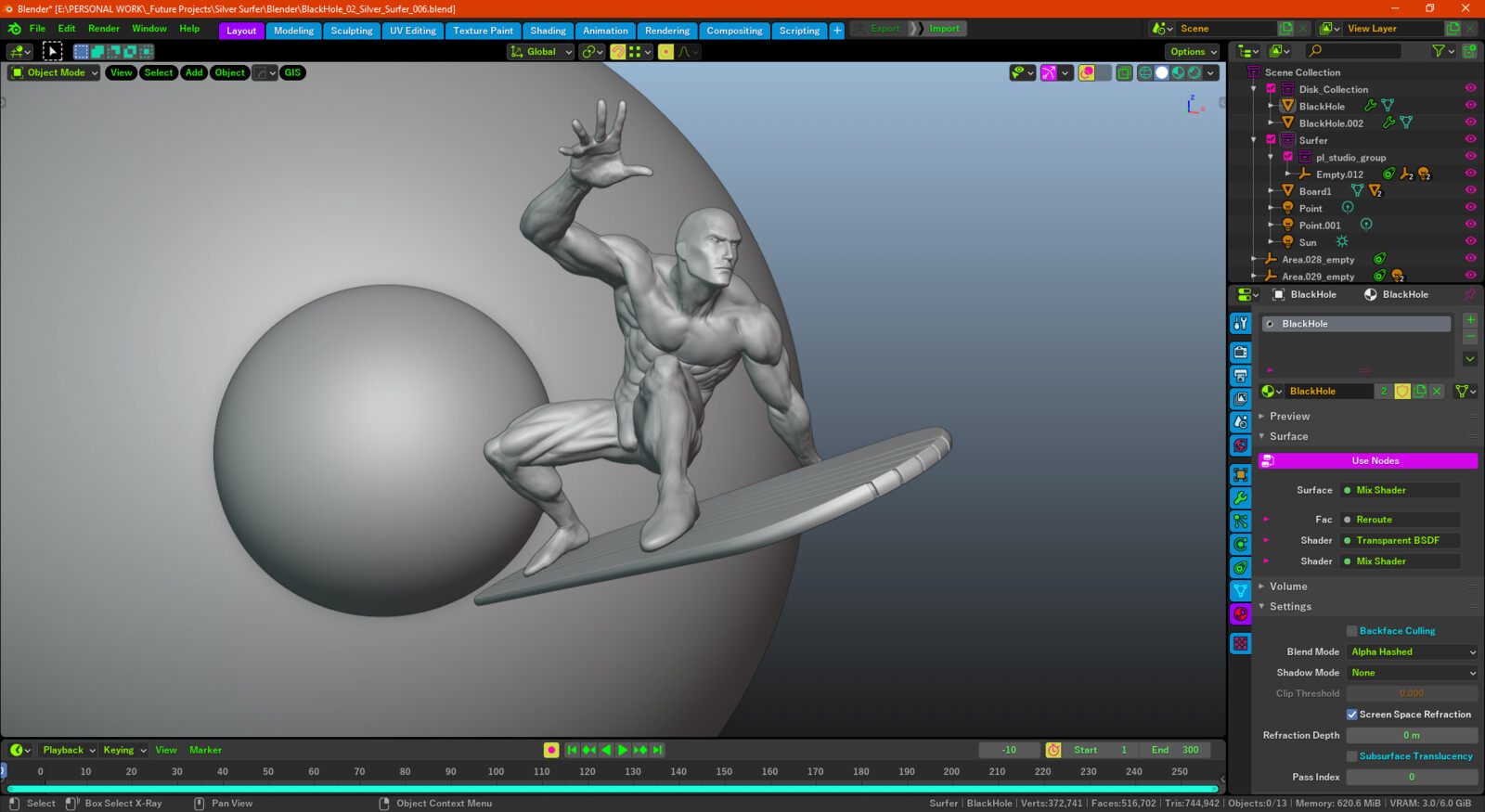This screenshot has width=1485, height=812.
Task: Disable Screen Space Refraction
Action: pos(1352,715)
